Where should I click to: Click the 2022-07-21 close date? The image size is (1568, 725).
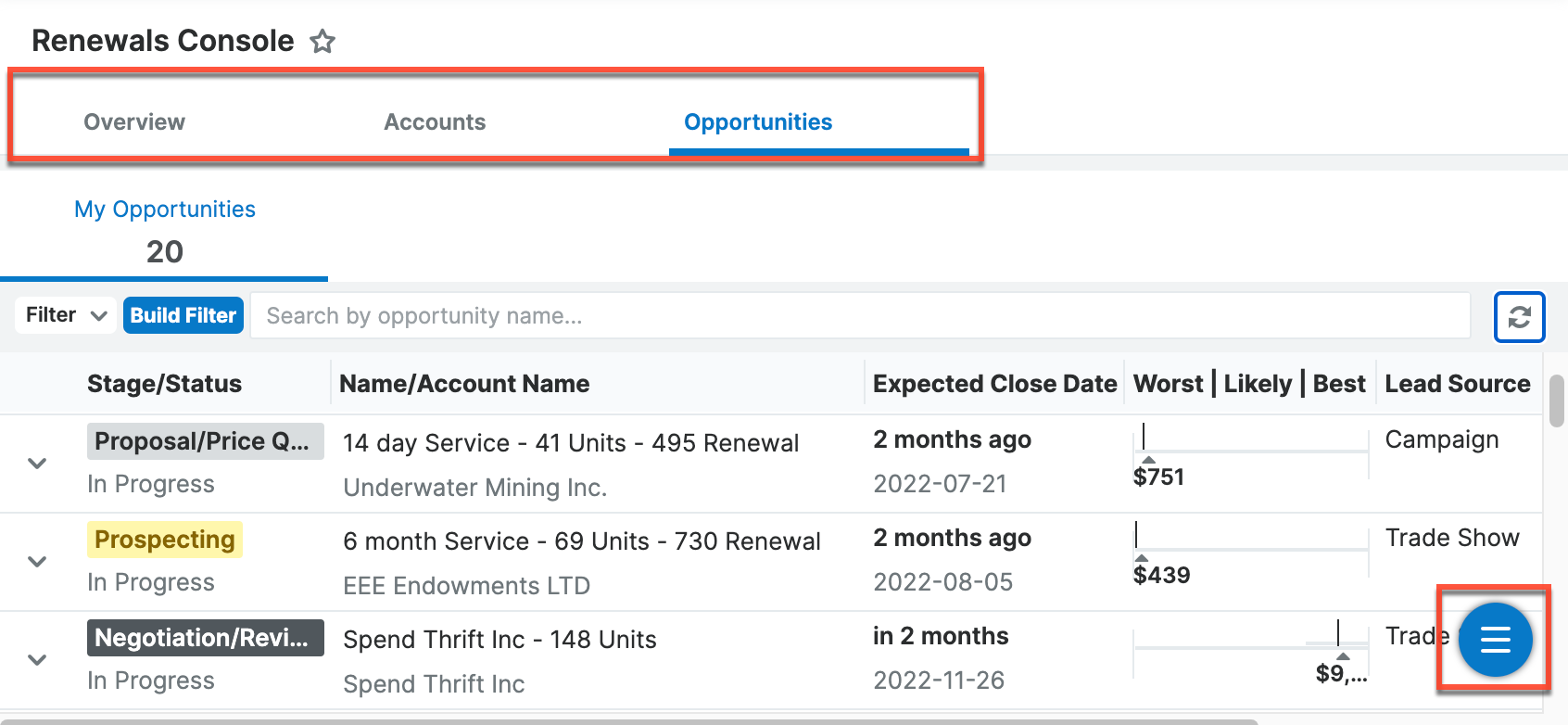coord(940,484)
